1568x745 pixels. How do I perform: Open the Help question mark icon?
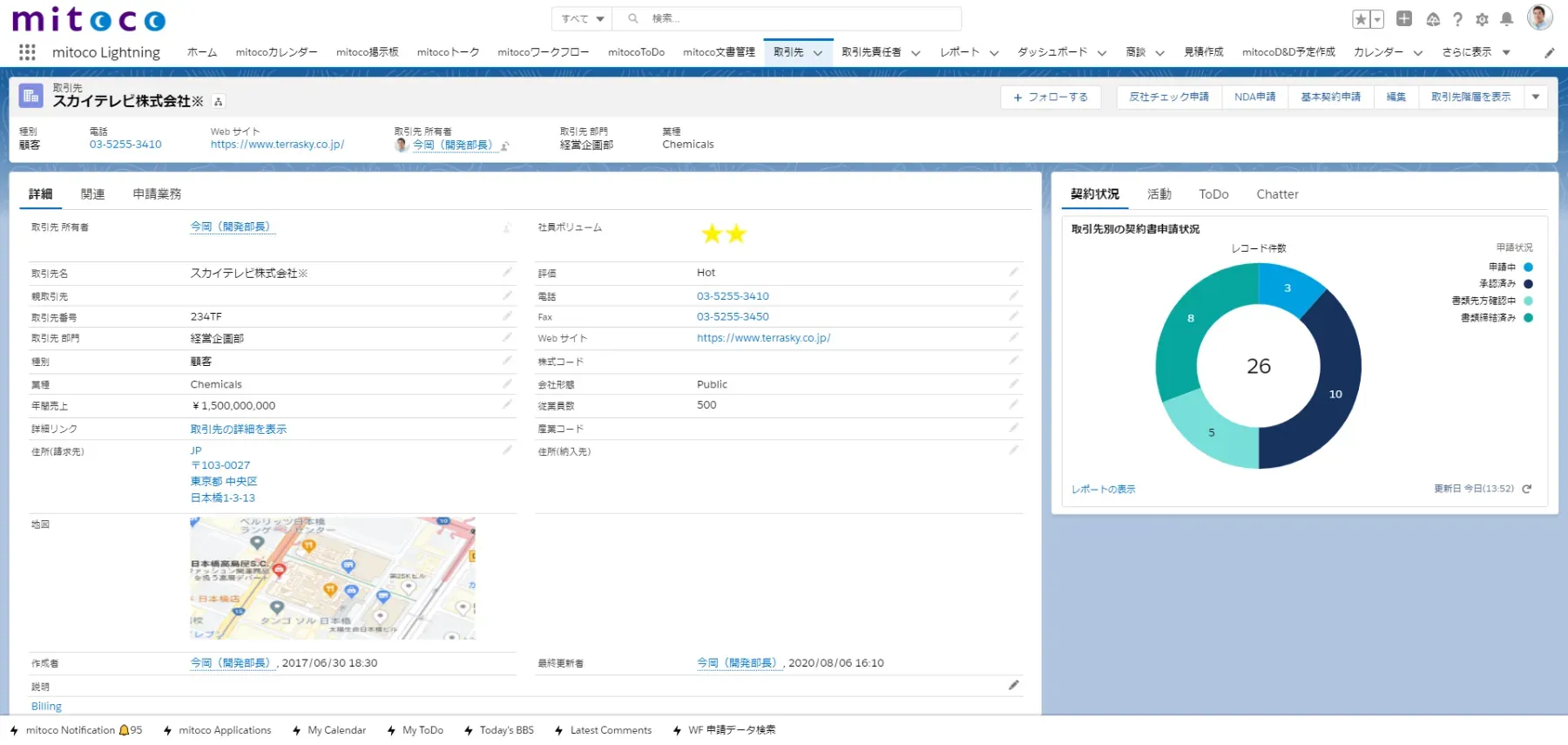1457,19
